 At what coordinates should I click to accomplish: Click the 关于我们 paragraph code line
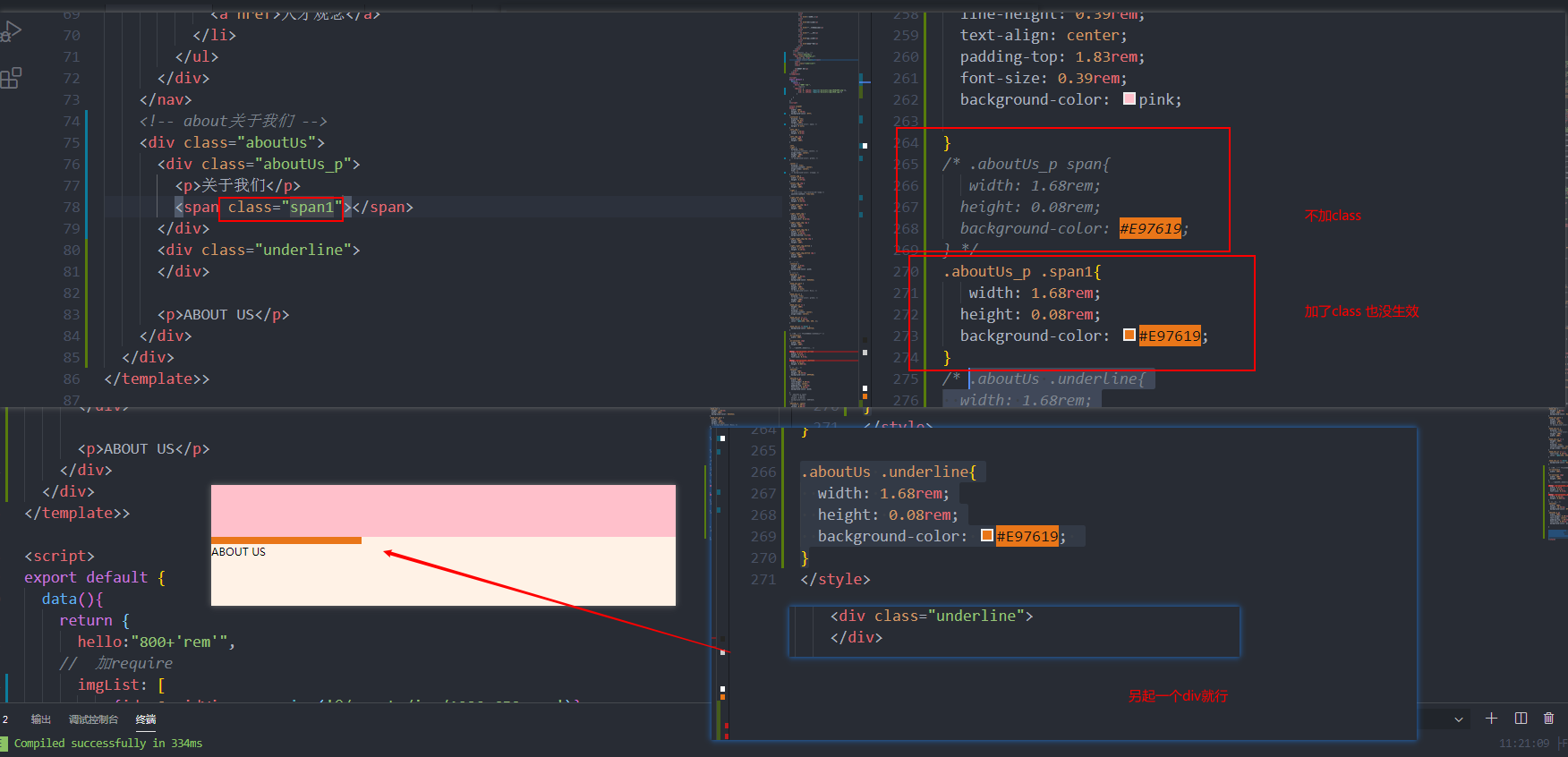point(238,186)
